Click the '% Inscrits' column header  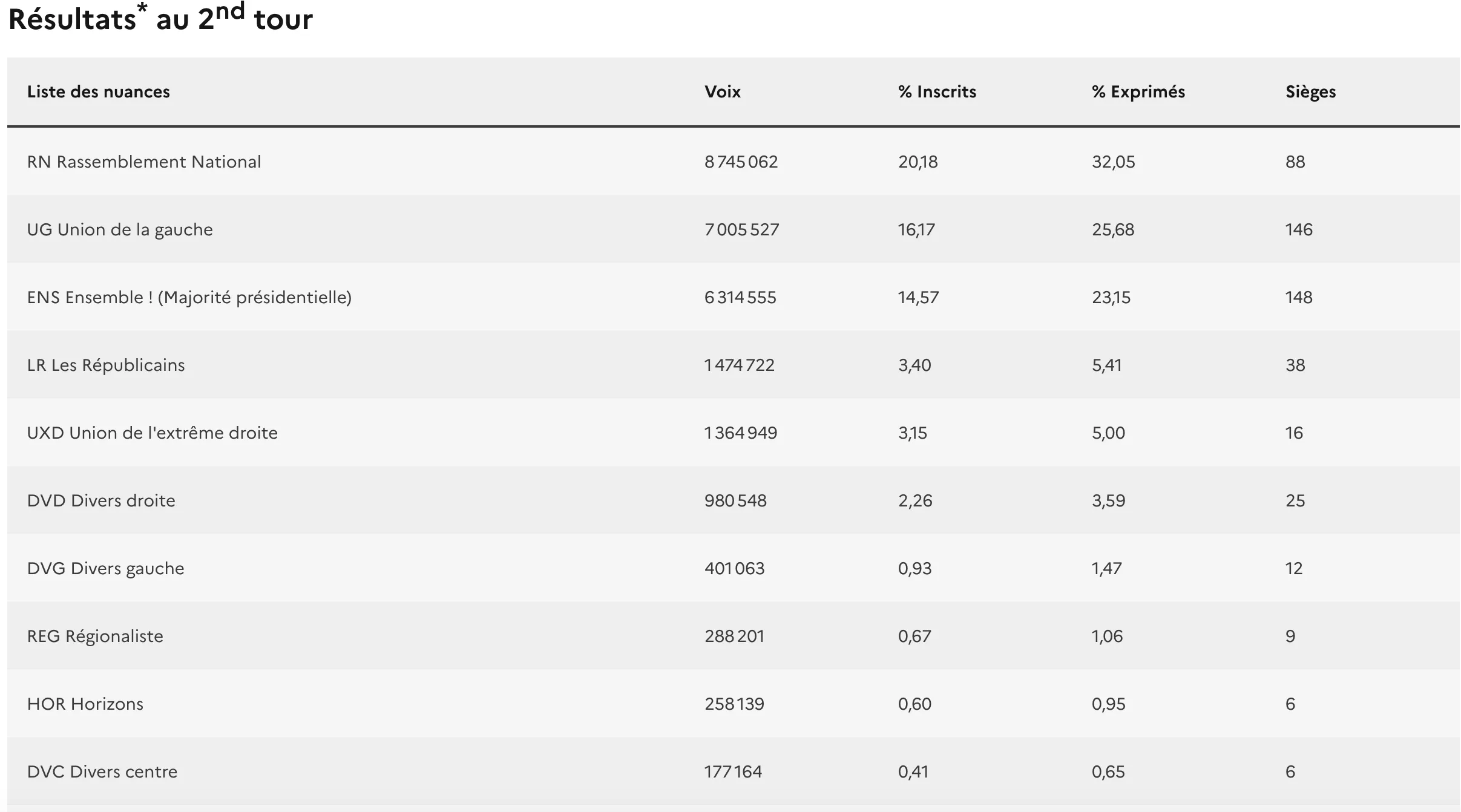[936, 92]
